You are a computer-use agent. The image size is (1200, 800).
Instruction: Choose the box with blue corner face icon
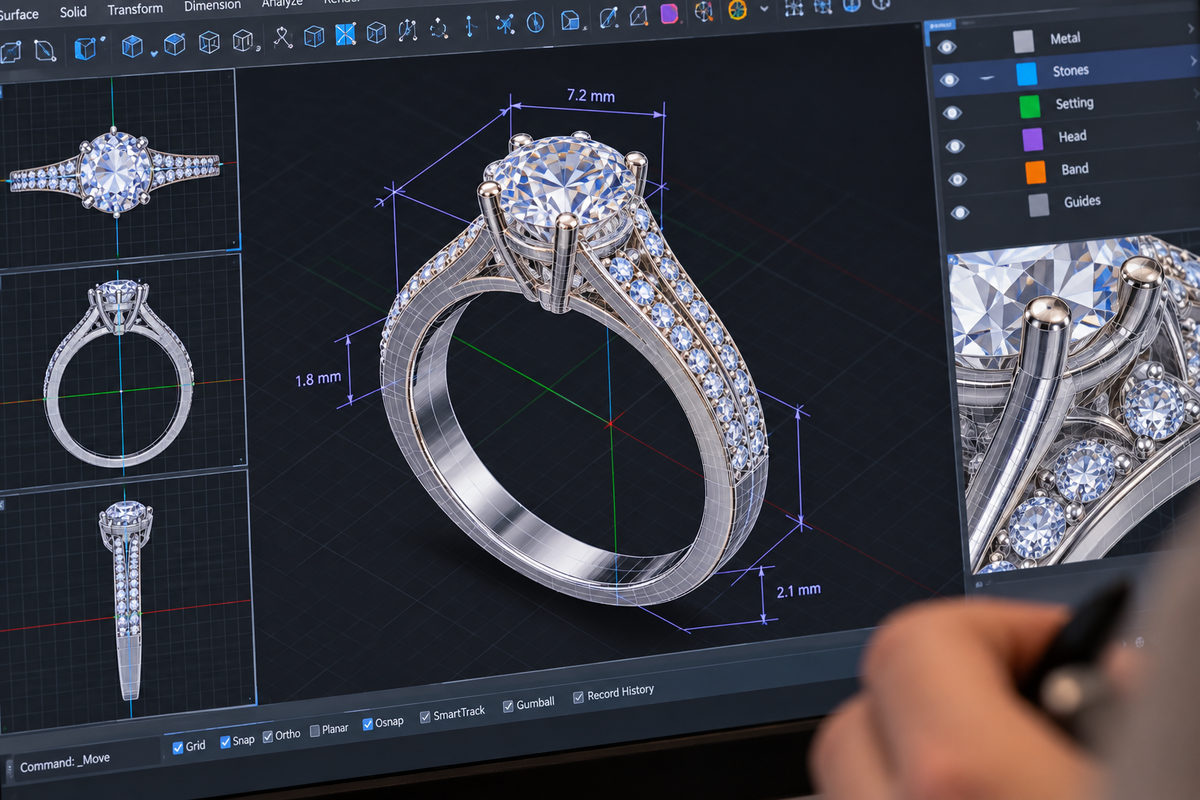tap(570, 20)
